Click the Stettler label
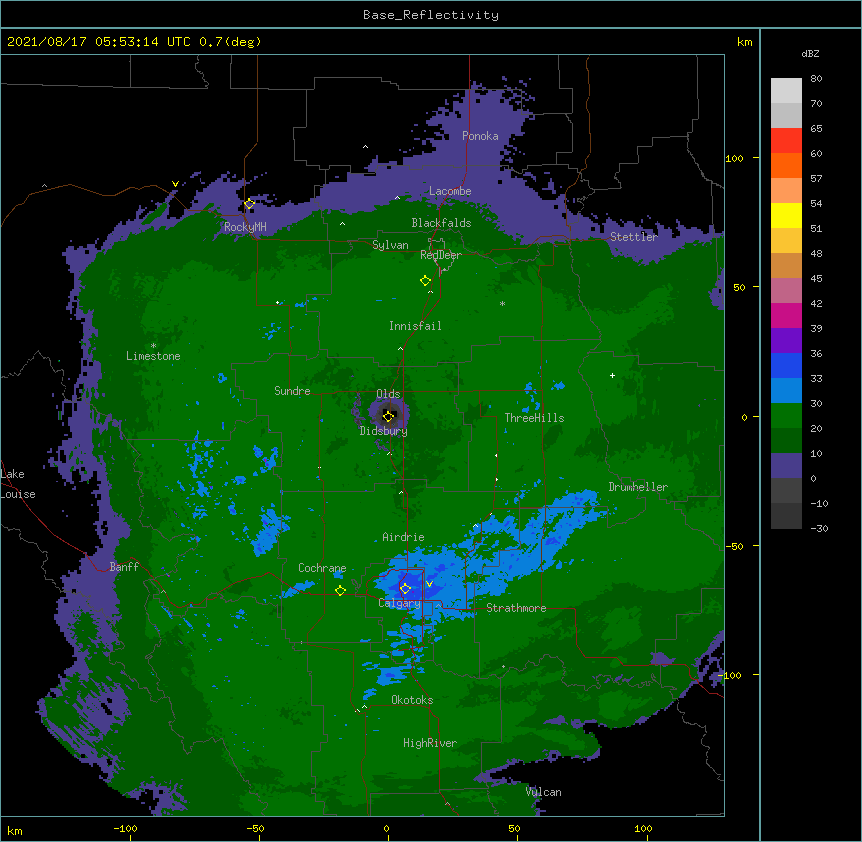 coord(634,237)
